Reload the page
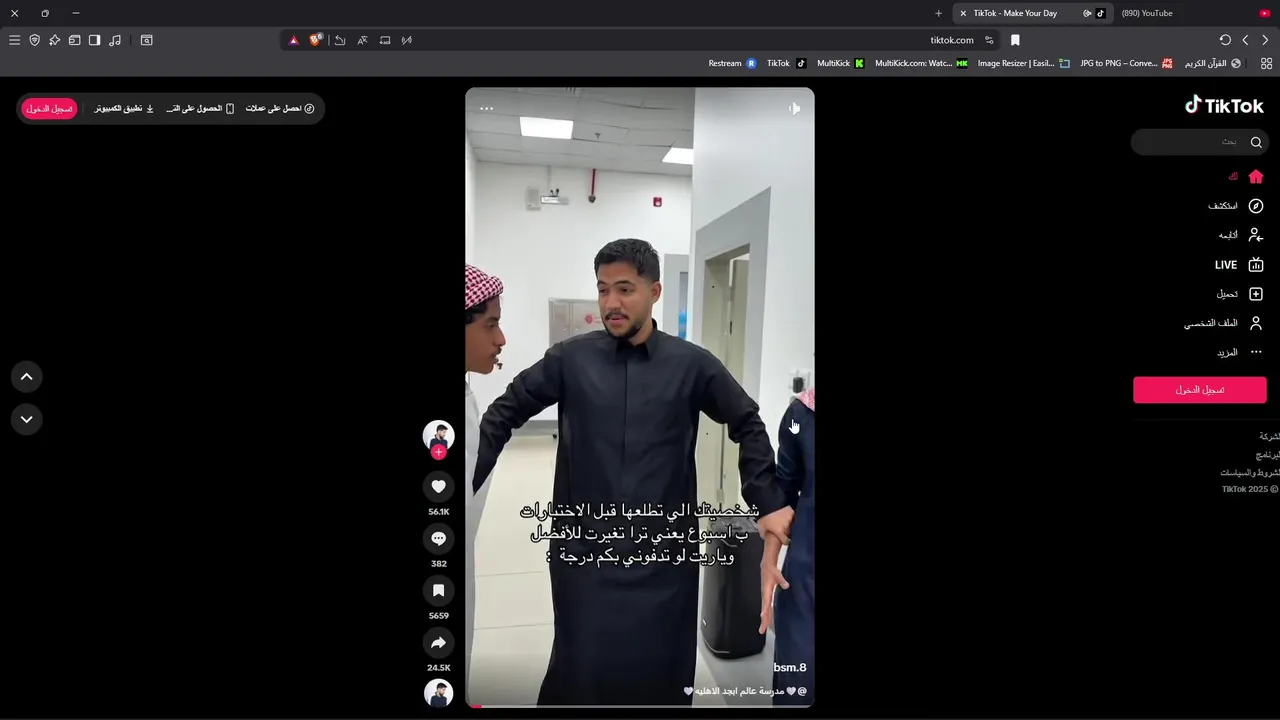1280x720 pixels. tap(1225, 40)
